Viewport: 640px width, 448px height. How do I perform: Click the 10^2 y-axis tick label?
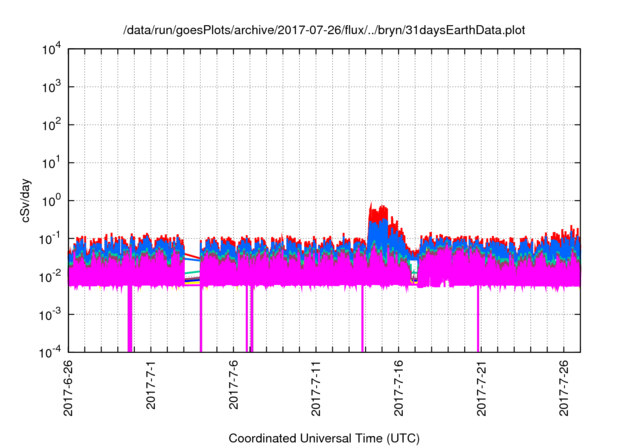point(50,125)
